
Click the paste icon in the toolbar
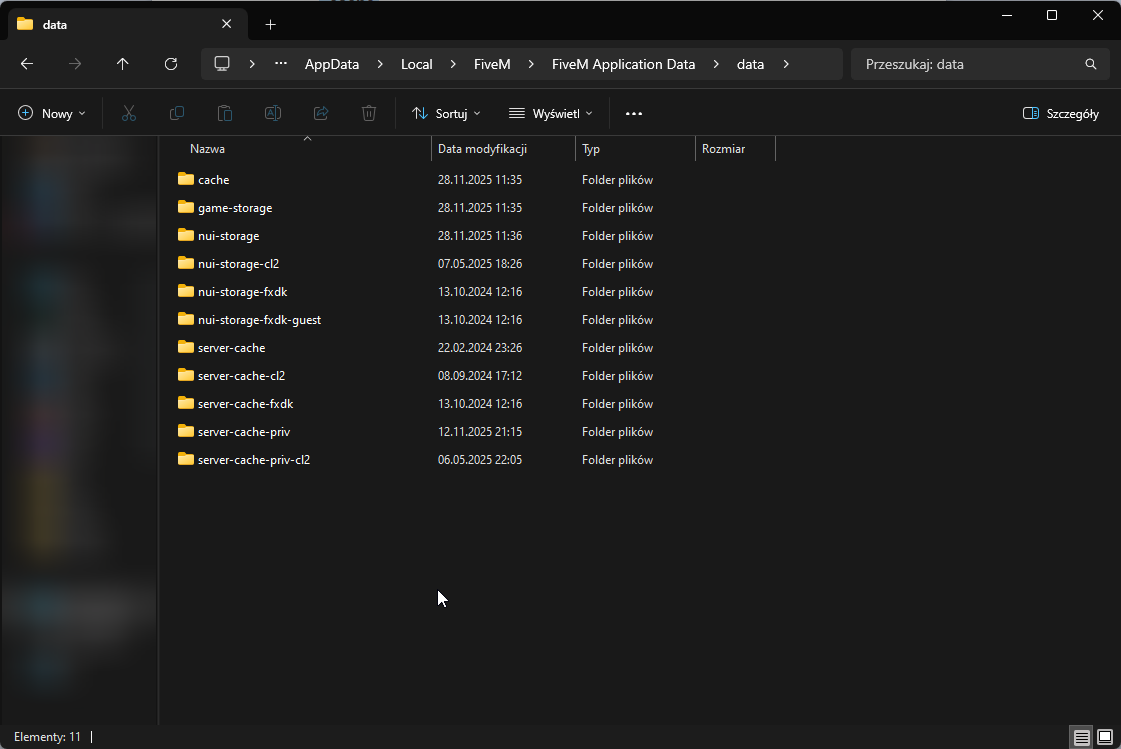(x=224, y=113)
